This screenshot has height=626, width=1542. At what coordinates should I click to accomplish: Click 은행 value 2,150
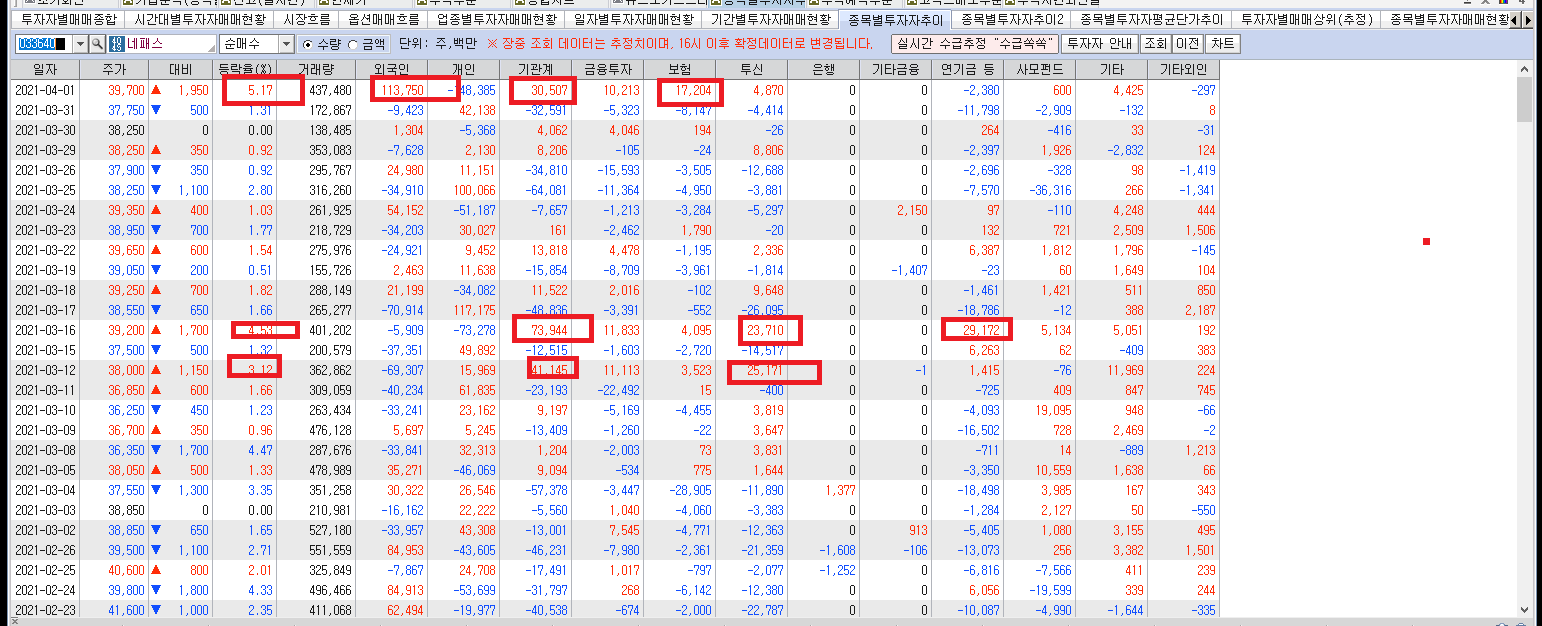pos(913,210)
